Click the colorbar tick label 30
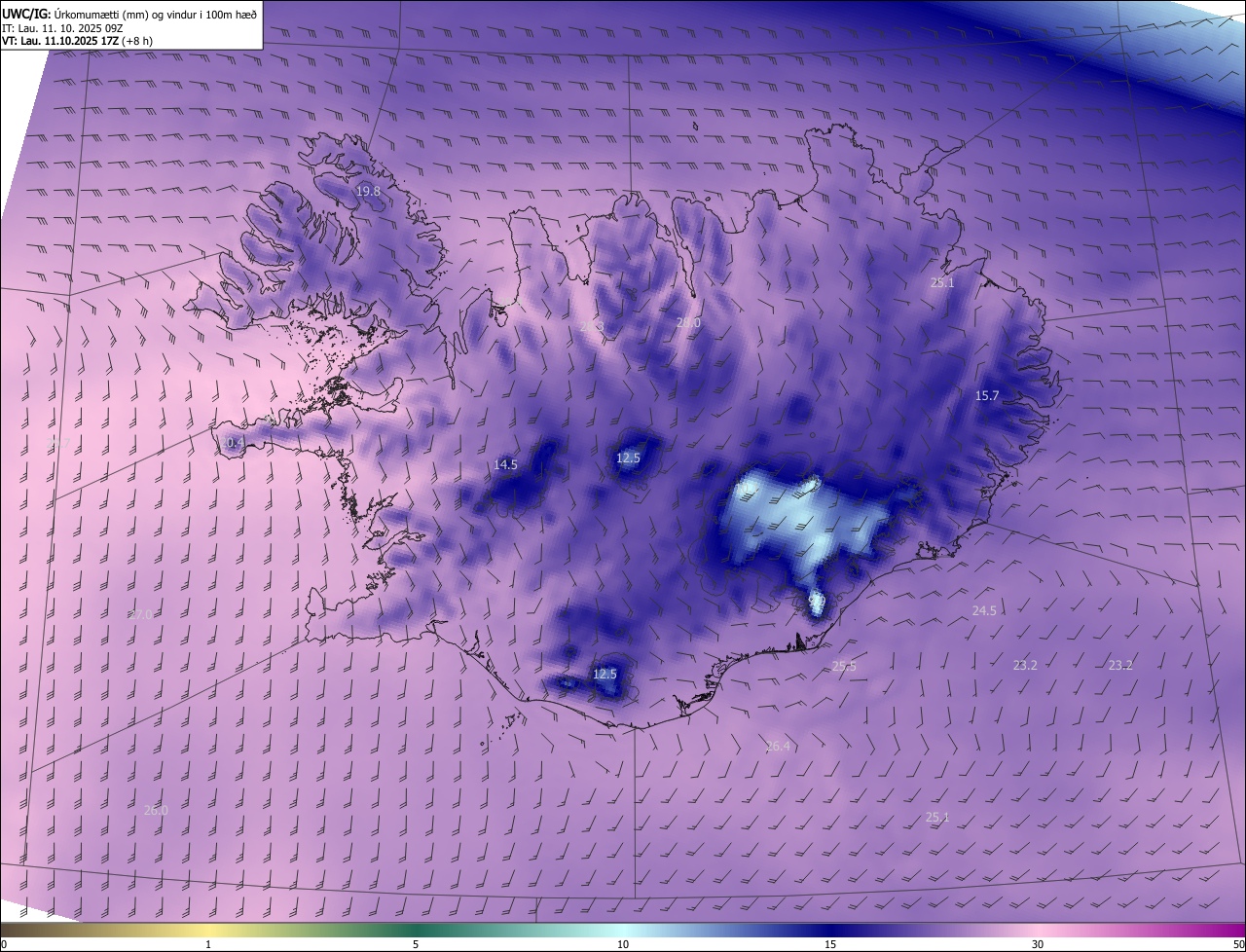This screenshot has height=952, width=1246. [x=1038, y=944]
